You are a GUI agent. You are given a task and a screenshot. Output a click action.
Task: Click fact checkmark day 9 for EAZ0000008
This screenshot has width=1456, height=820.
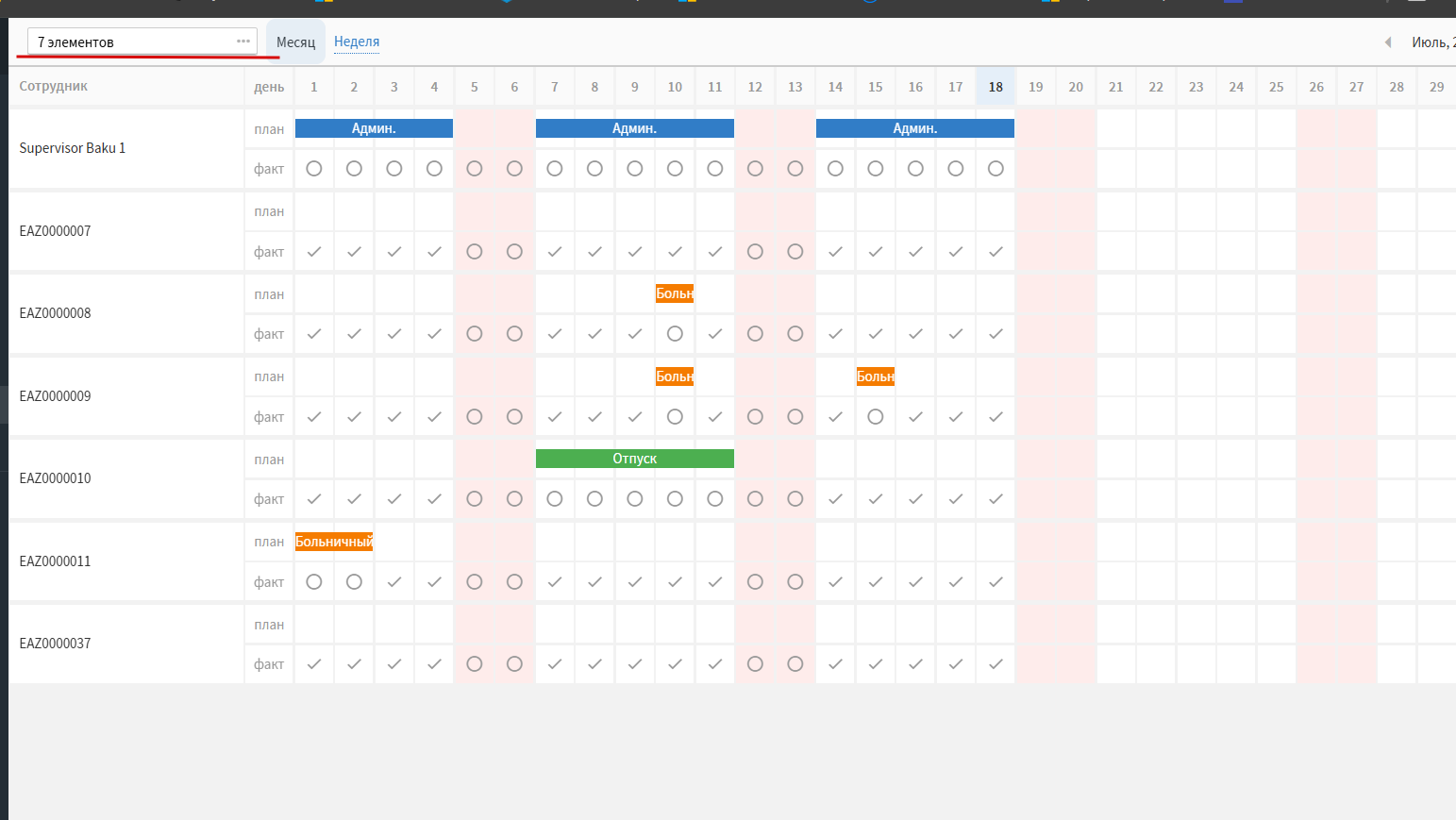pyautogui.click(x=635, y=334)
